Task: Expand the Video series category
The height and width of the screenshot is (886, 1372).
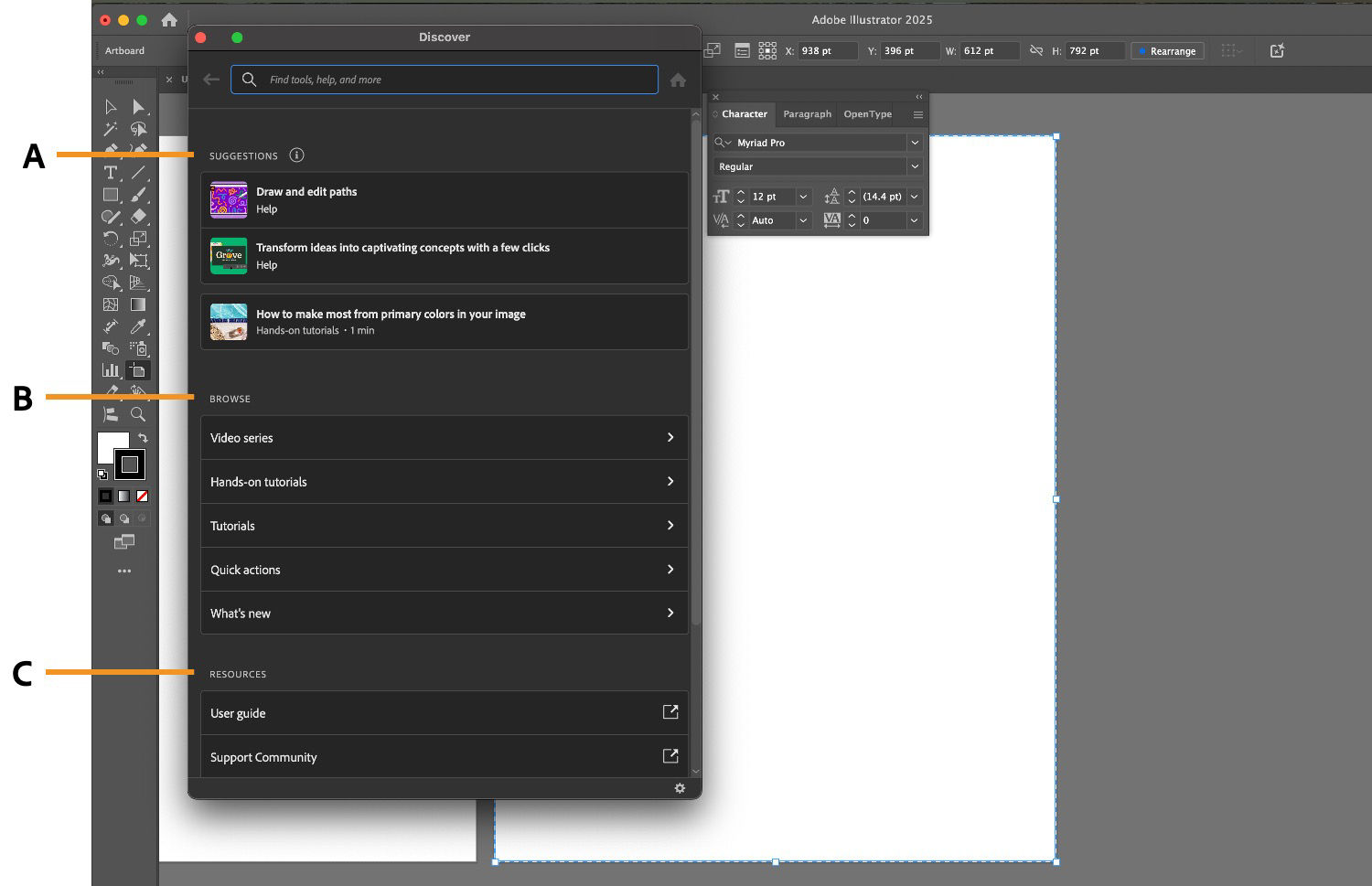Action: point(445,438)
